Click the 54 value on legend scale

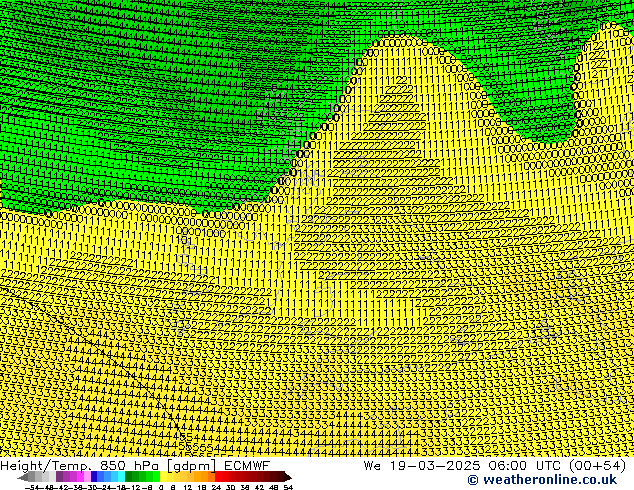(288, 488)
